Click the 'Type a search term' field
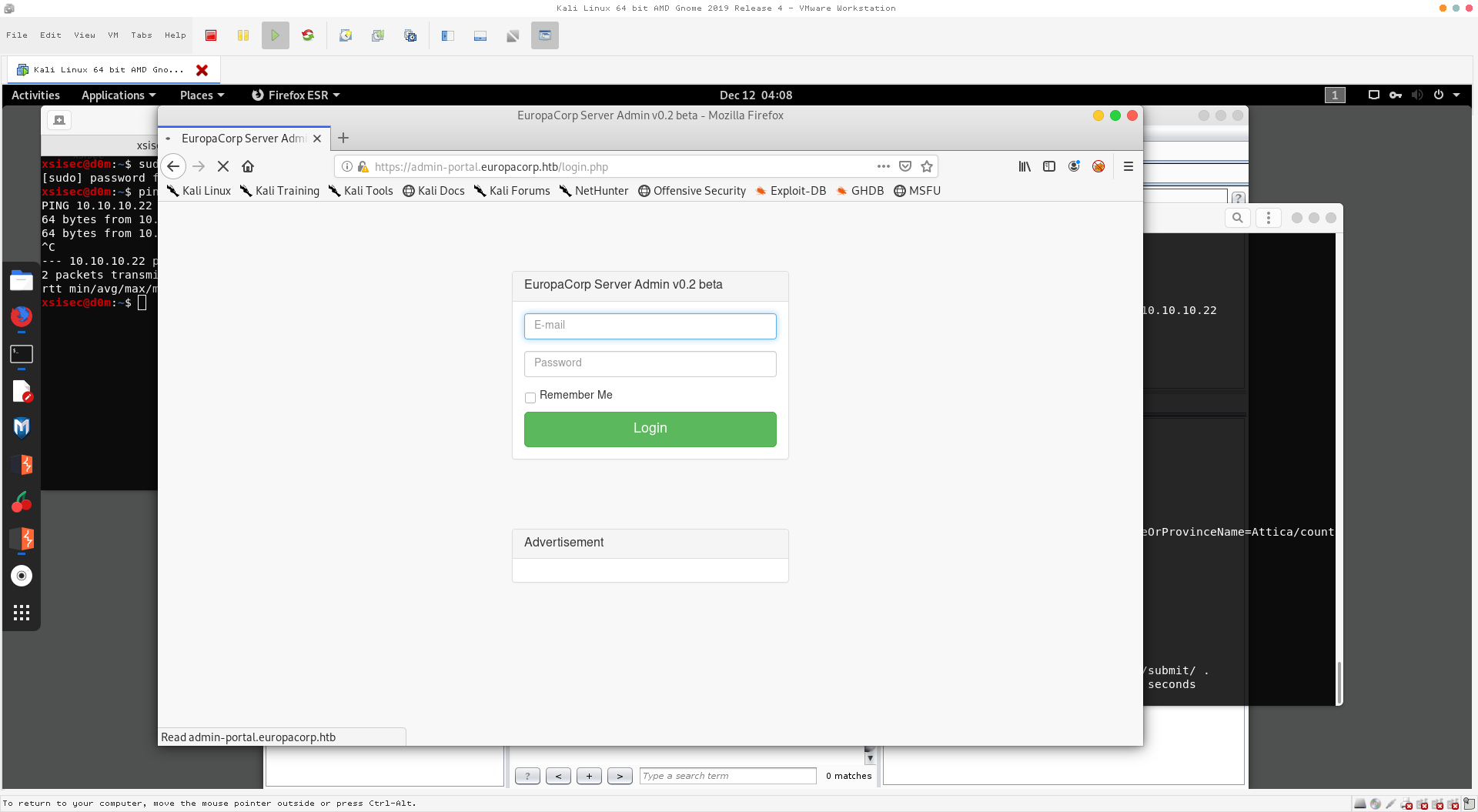1478x812 pixels. coord(727,776)
